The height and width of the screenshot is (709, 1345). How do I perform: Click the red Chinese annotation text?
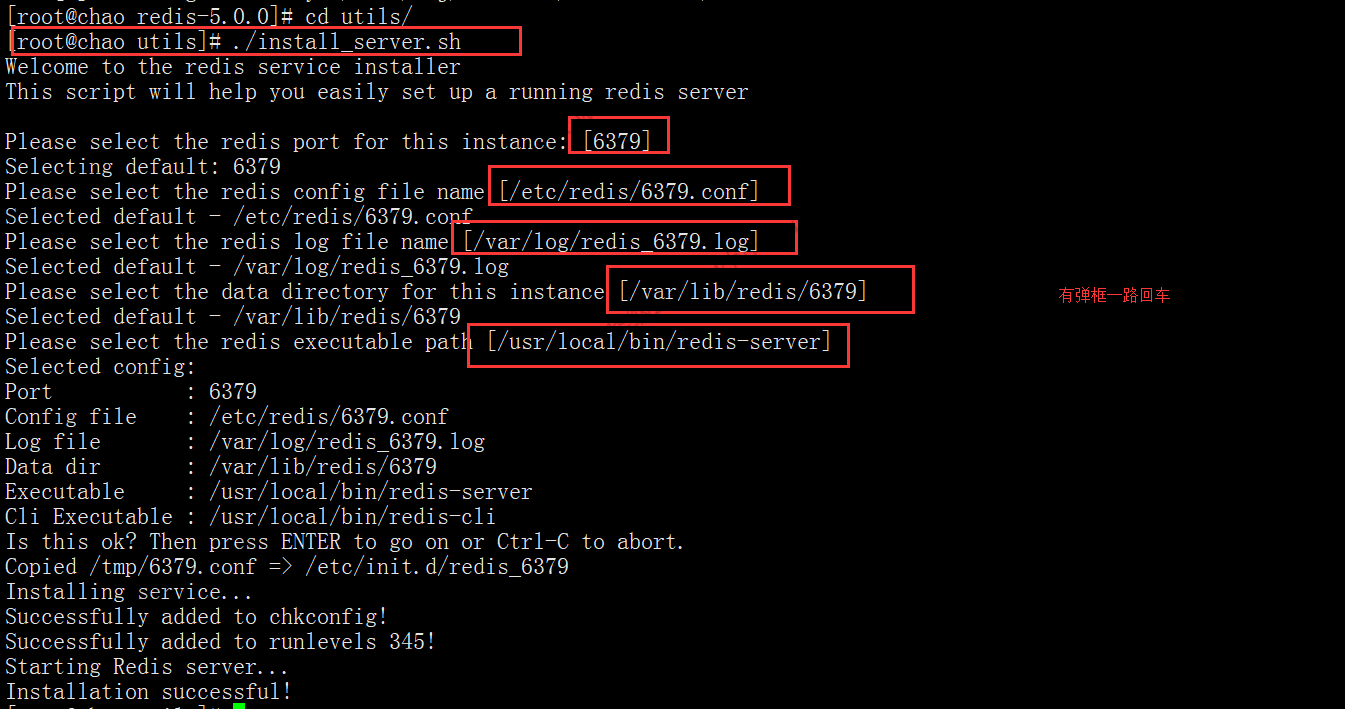pyautogui.click(x=1114, y=296)
